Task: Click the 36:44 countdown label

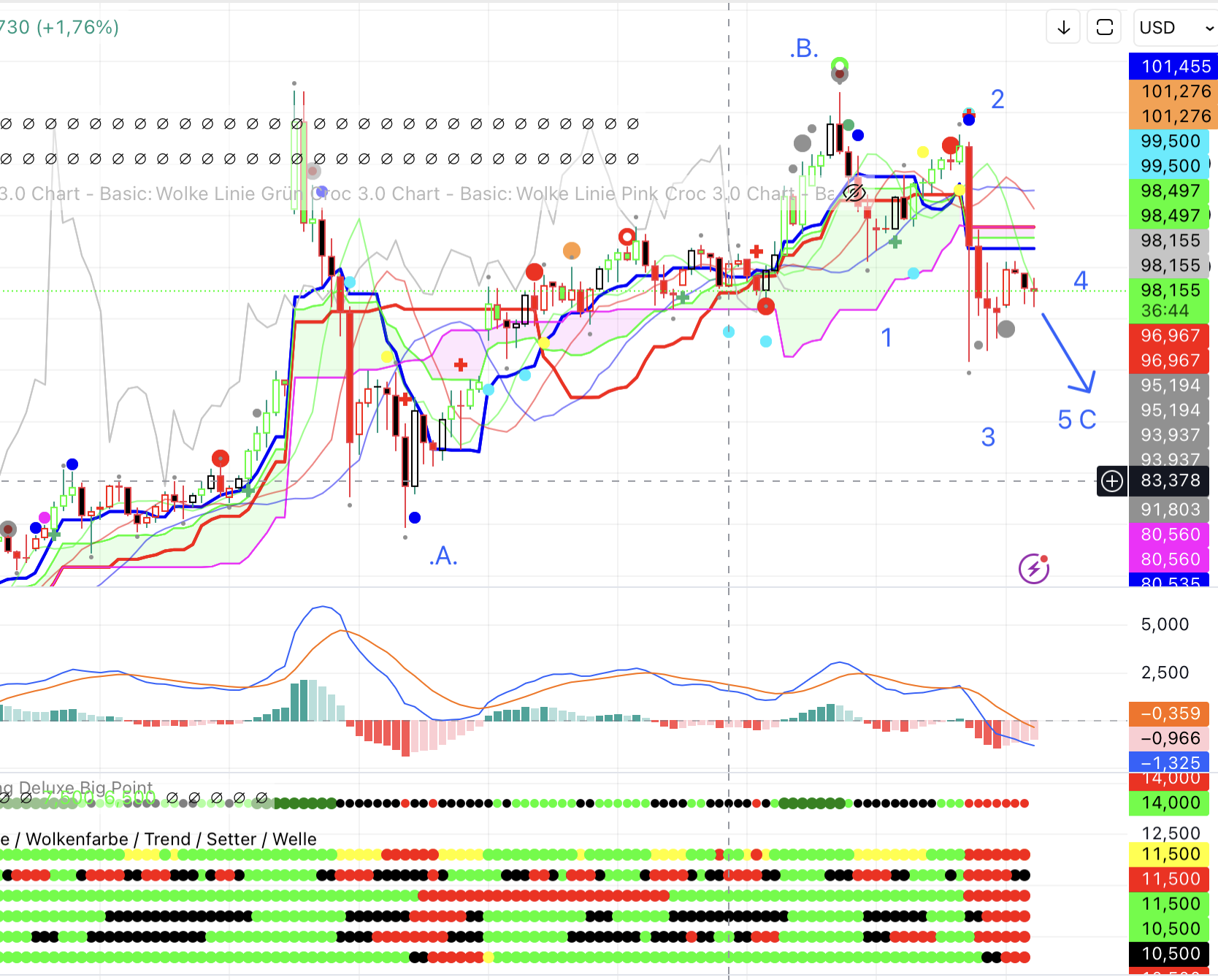Action: tap(1165, 311)
